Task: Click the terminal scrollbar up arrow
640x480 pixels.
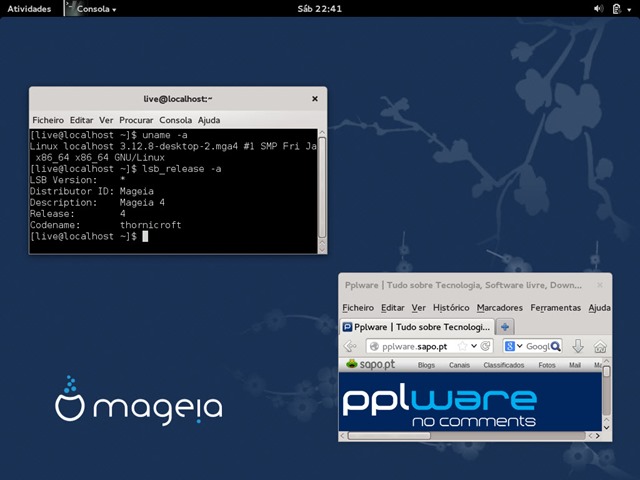Action: pos(322,133)
